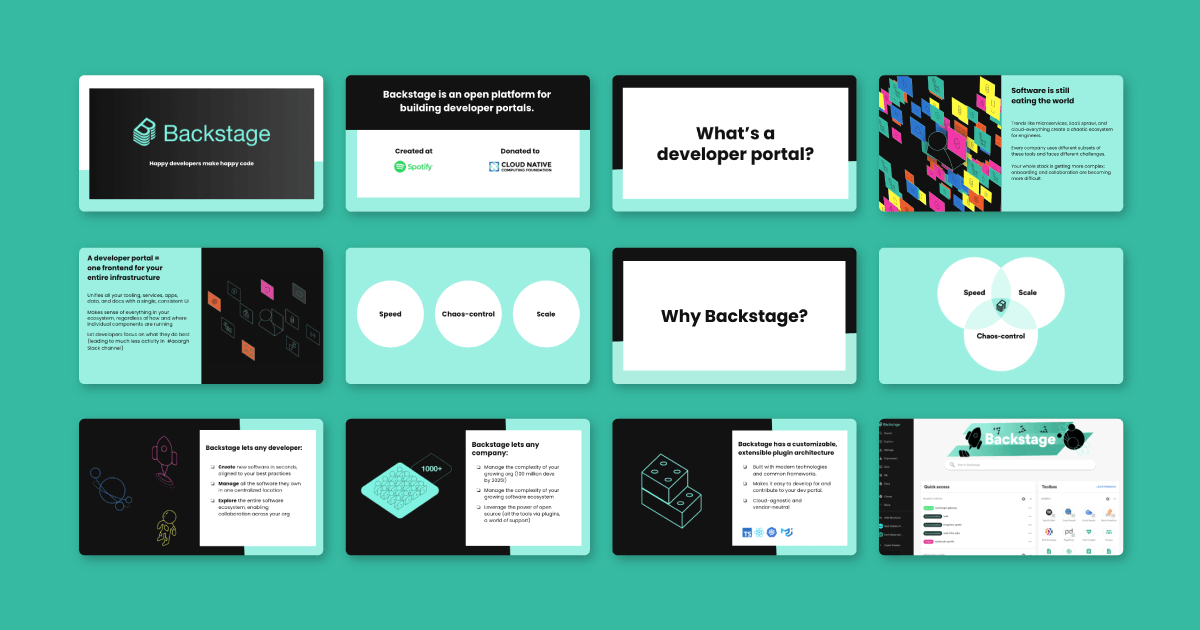Open the 'Why Backstage?' slide
Image resolution: width=1200 pixels, height=630 pixels.
click(734, 316)
